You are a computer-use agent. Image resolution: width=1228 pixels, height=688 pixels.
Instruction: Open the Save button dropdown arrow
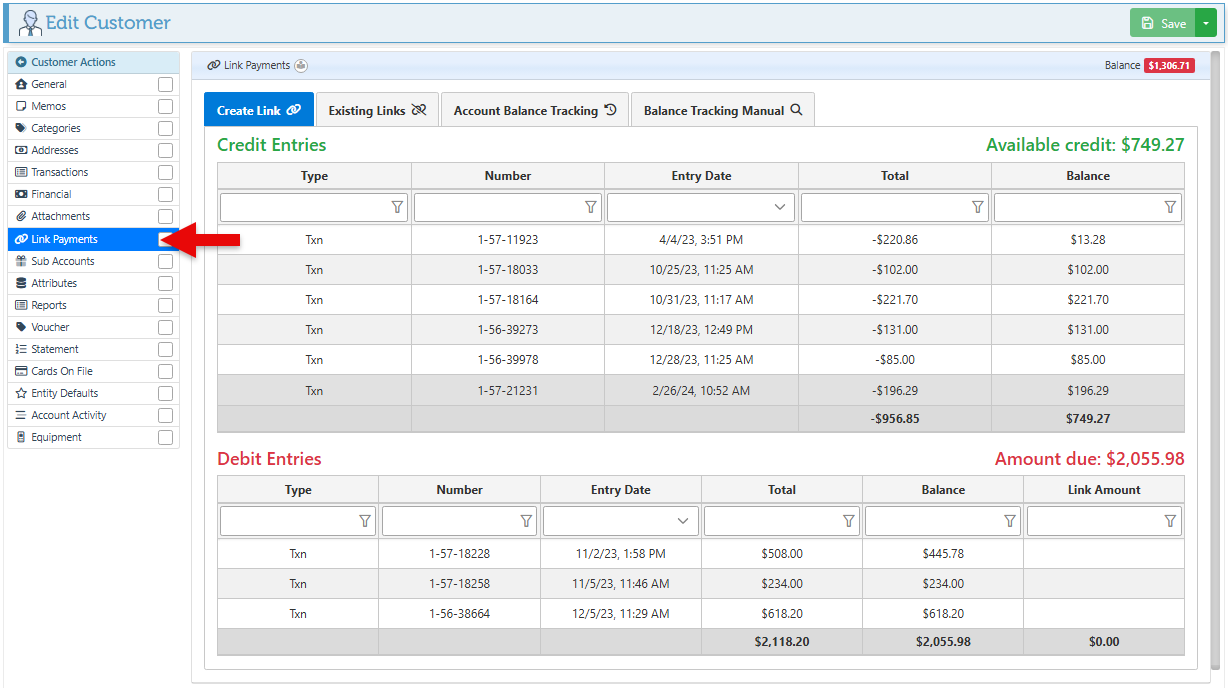(1206, 23)
